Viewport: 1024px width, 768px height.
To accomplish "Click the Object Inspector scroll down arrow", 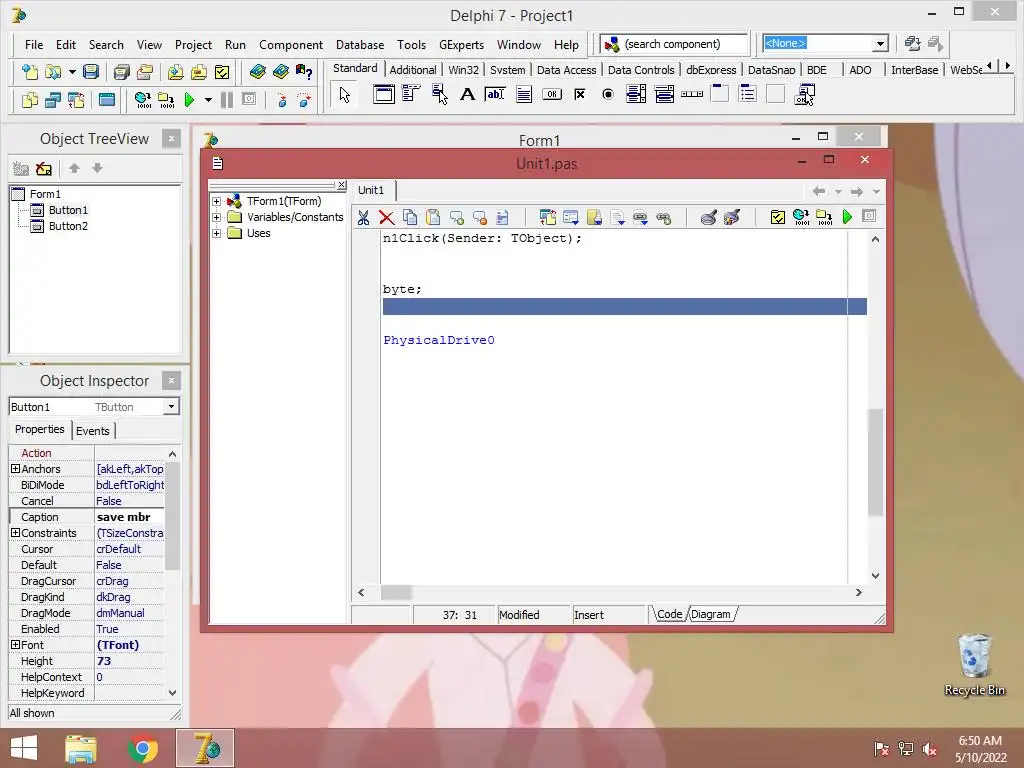I will point(172,693).
